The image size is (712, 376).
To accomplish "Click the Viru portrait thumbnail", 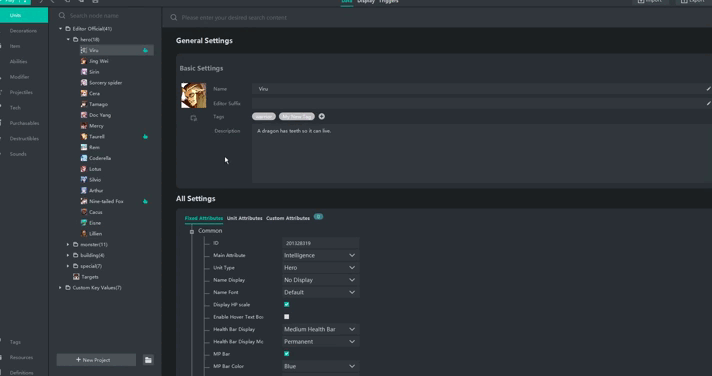I will [193, 95].
